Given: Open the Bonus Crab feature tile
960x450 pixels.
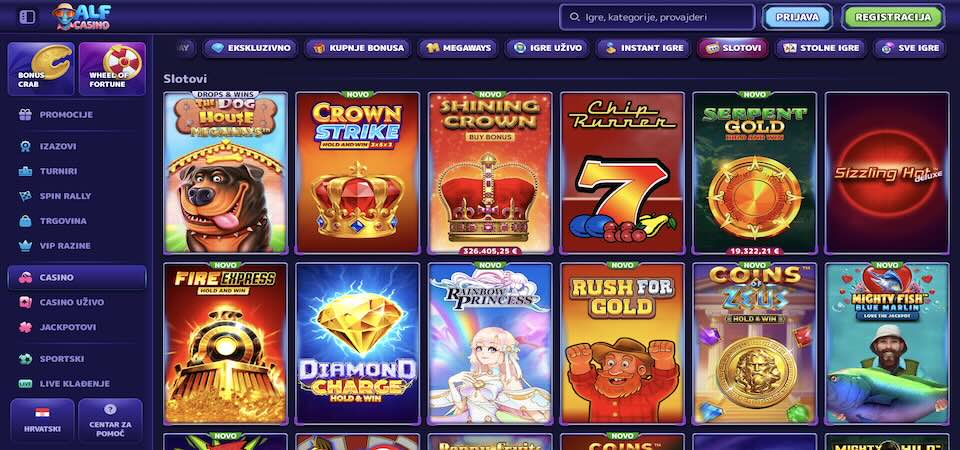Looking at the screenshot, I should point(41,69).
